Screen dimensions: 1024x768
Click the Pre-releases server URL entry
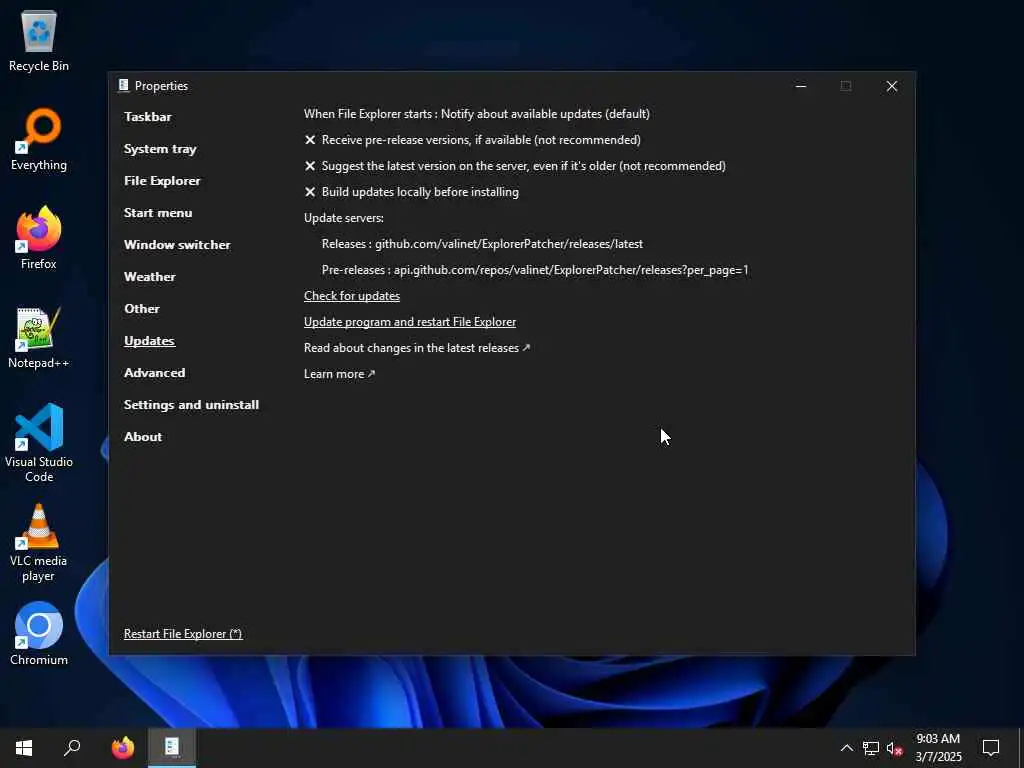point(535,270)
